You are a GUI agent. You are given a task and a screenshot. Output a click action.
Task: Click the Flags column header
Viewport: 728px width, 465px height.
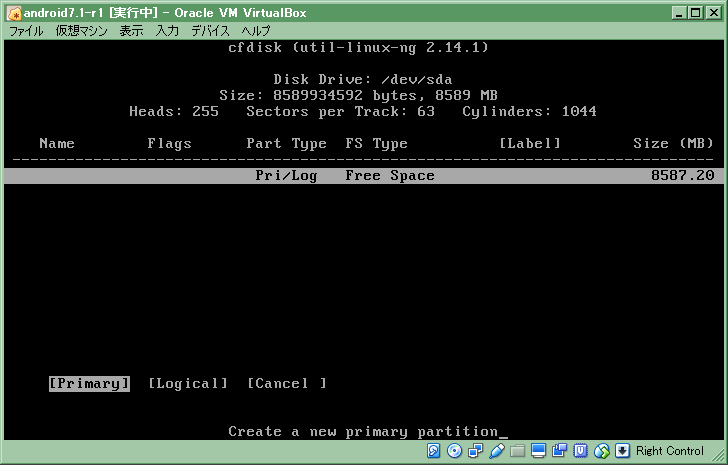(x=169, y=144)
